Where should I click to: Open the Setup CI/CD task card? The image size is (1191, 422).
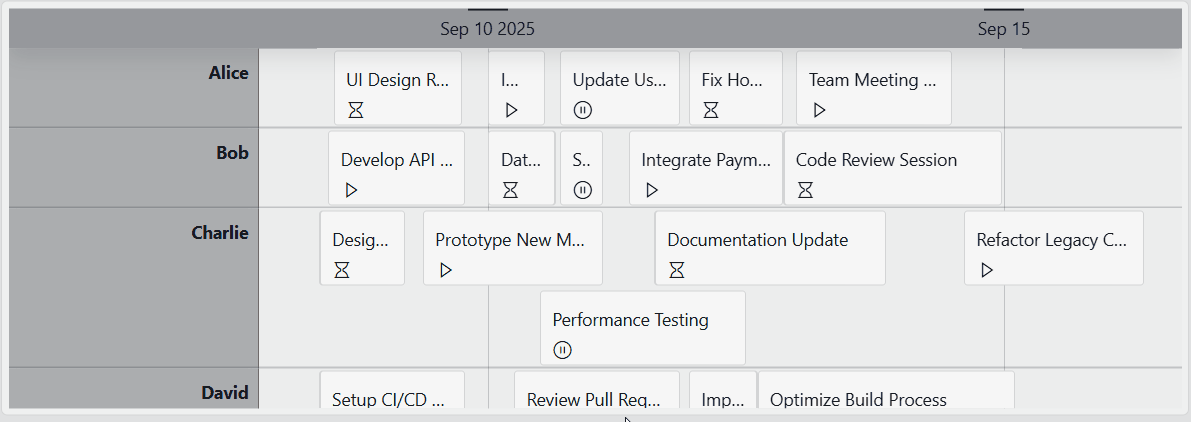pyautogui.click(x=392, y=392)
